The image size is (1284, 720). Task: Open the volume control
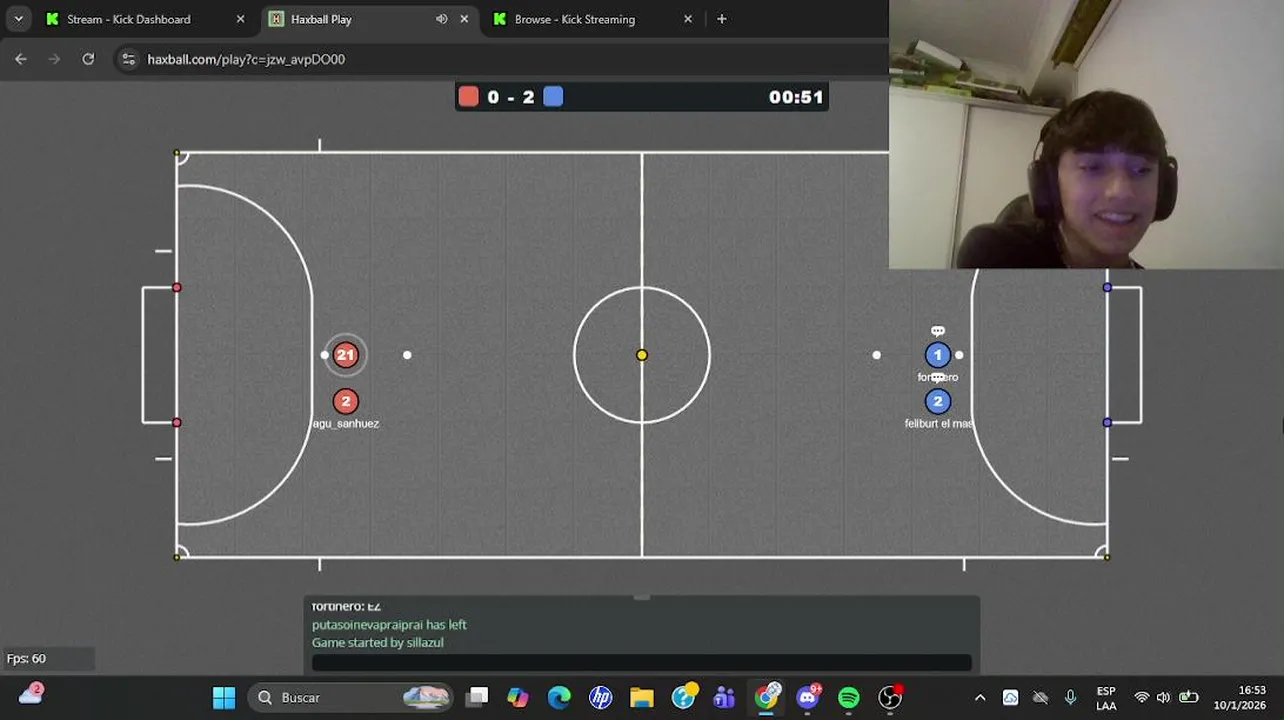click(x=1163, y=697)
